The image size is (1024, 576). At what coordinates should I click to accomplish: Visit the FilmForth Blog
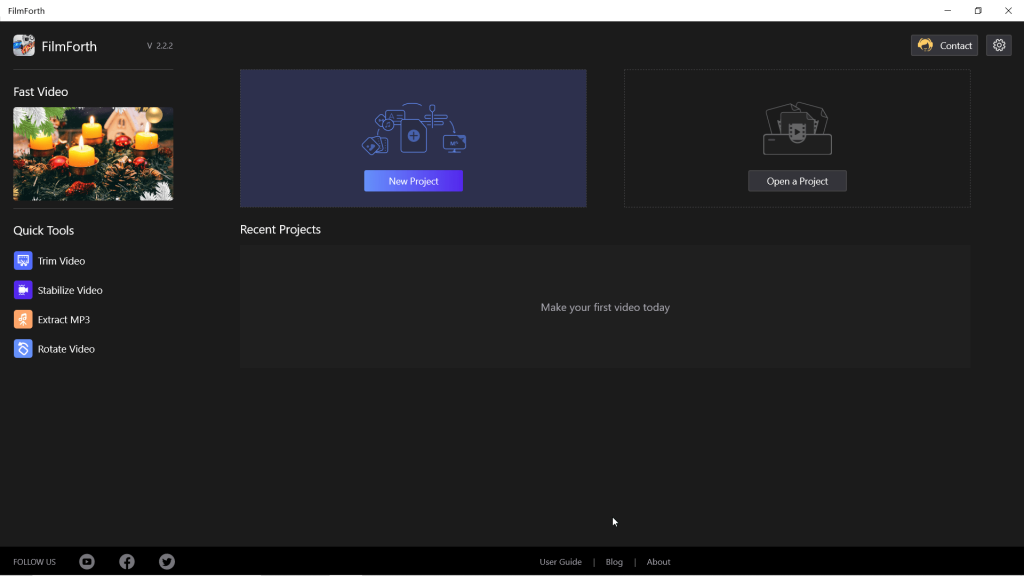coord(614,561)
